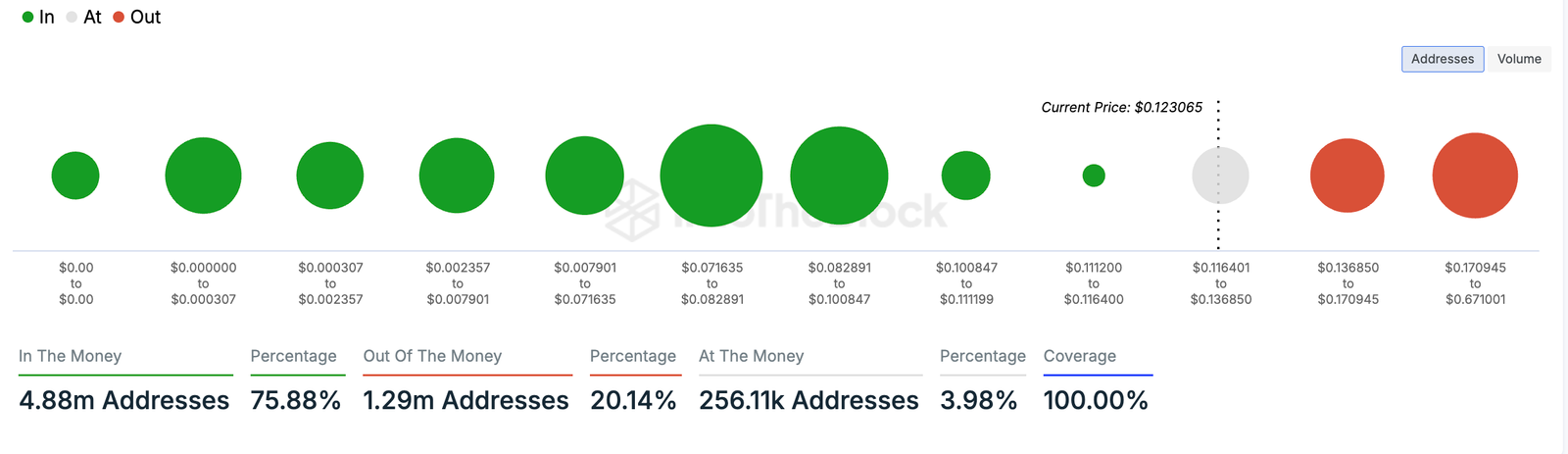Screen dimensions: 1568x454
Task: Click the bubble for $0.002357 to $0.007901
Action: pyautogui.click(x=457, y=176)
